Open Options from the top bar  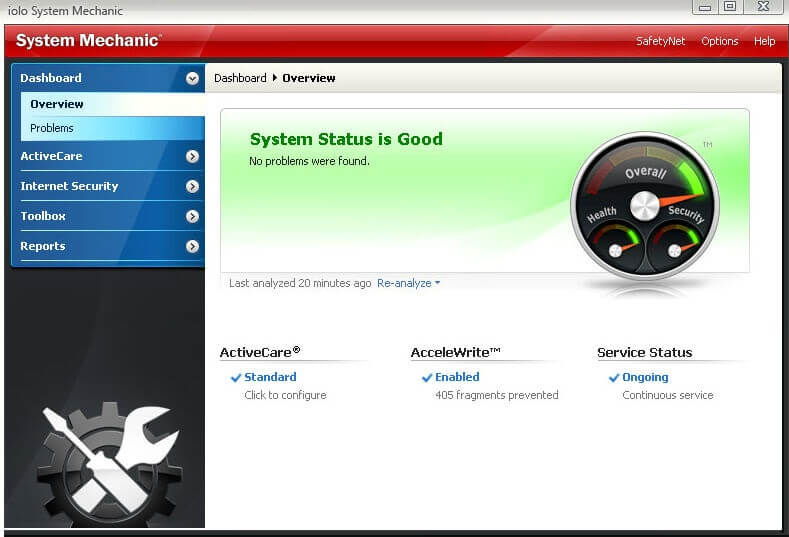click(x=720, y=41)
